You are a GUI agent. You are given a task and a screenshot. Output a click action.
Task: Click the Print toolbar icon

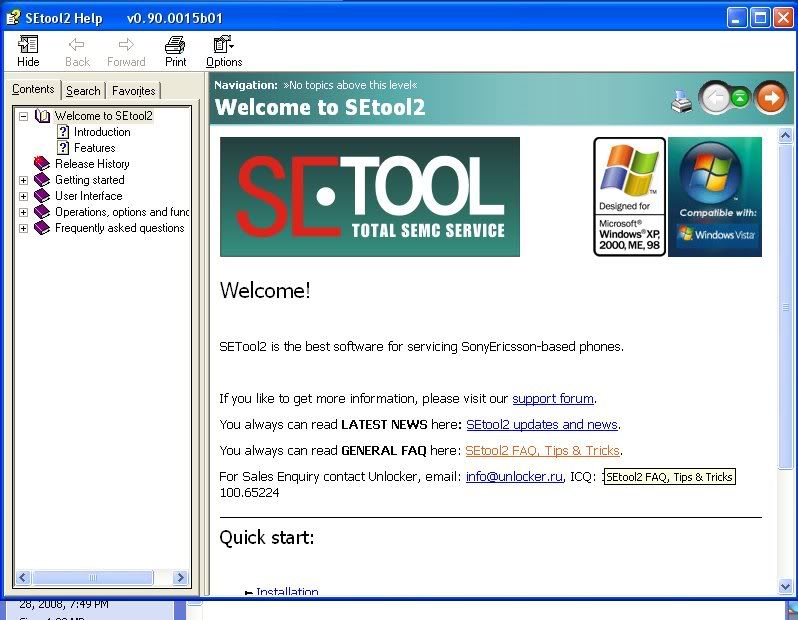(176, 51)
